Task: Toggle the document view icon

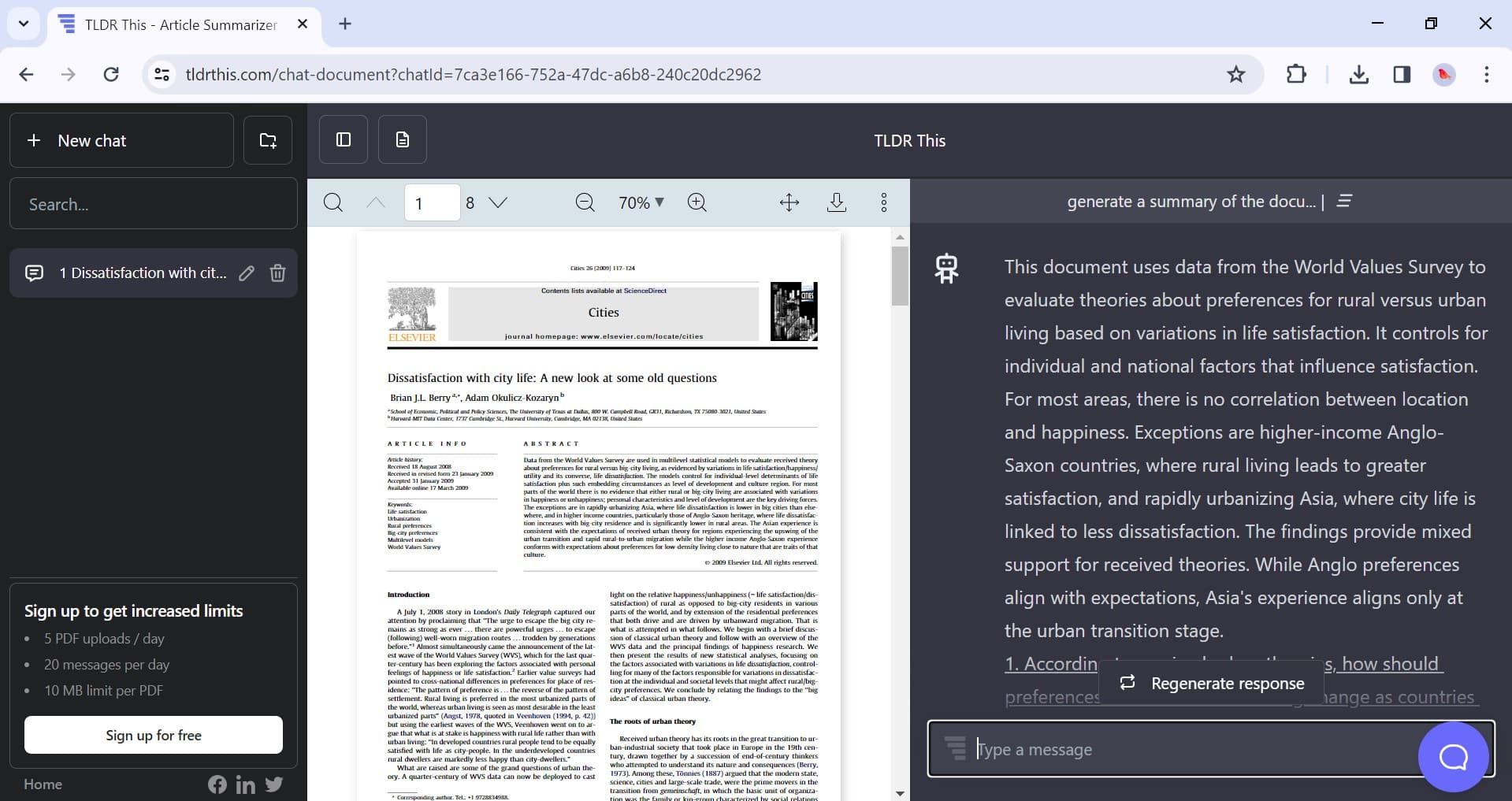Action: point(403,139)
